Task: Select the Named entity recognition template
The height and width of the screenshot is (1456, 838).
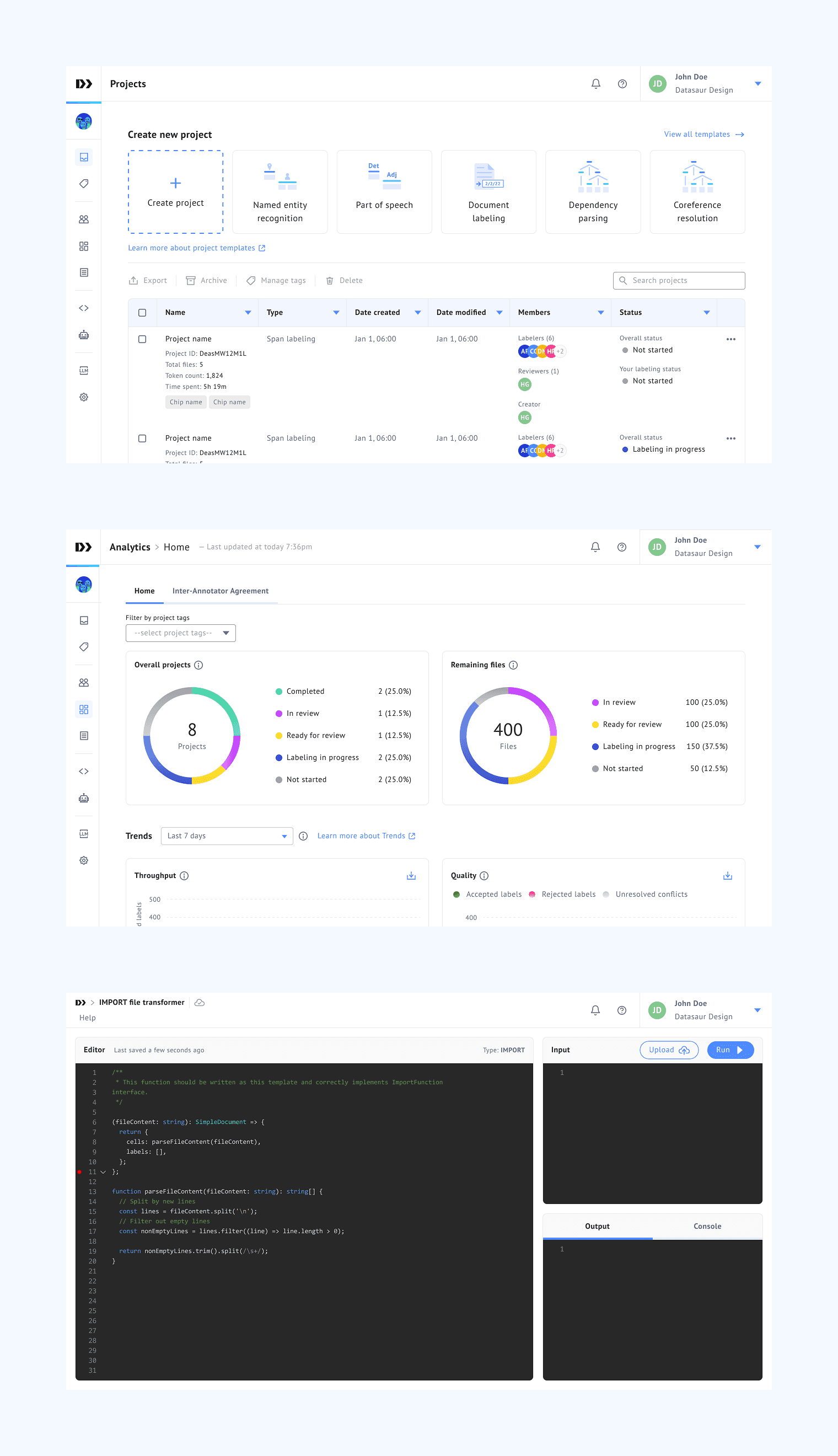Action: (x=280, y=192)
